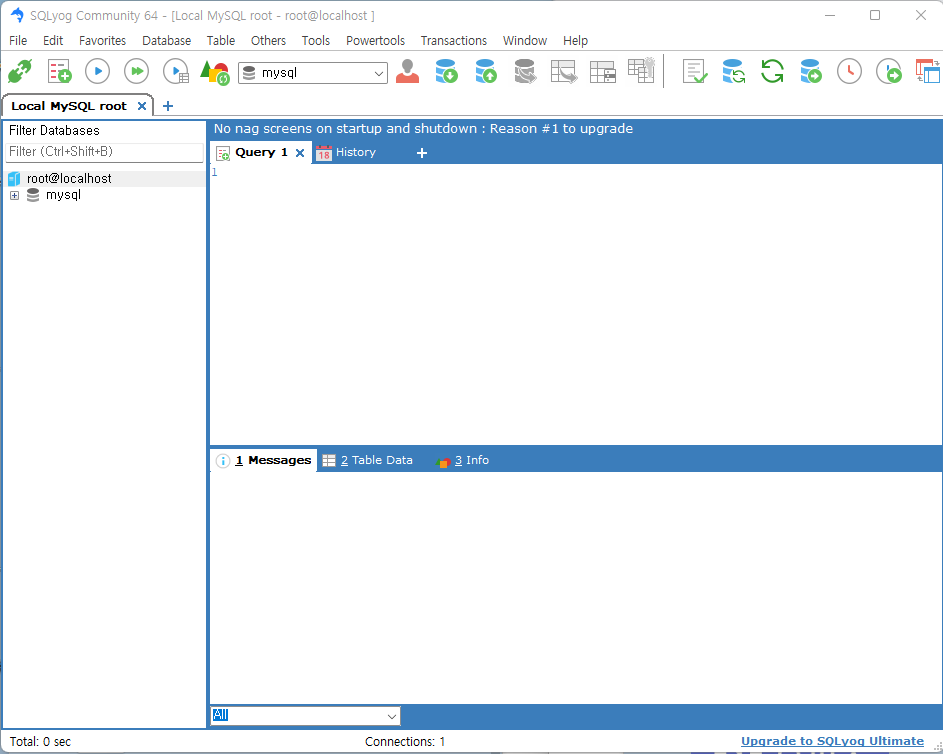Viewport: 943px width, 754px height.
Task: Expand the mysql database tree node
Action: [14, 195]
